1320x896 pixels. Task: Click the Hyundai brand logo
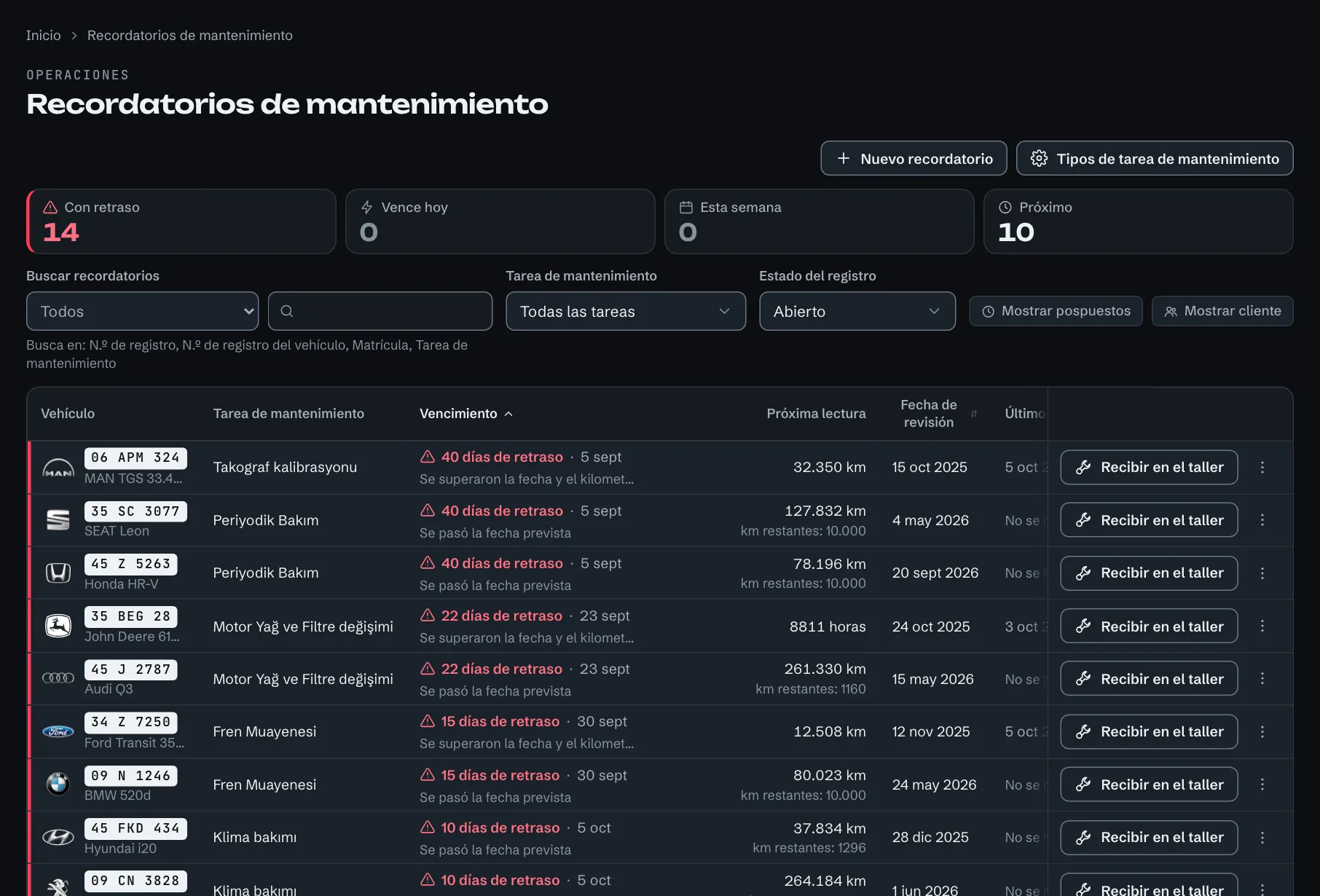[x=58, y=838]
